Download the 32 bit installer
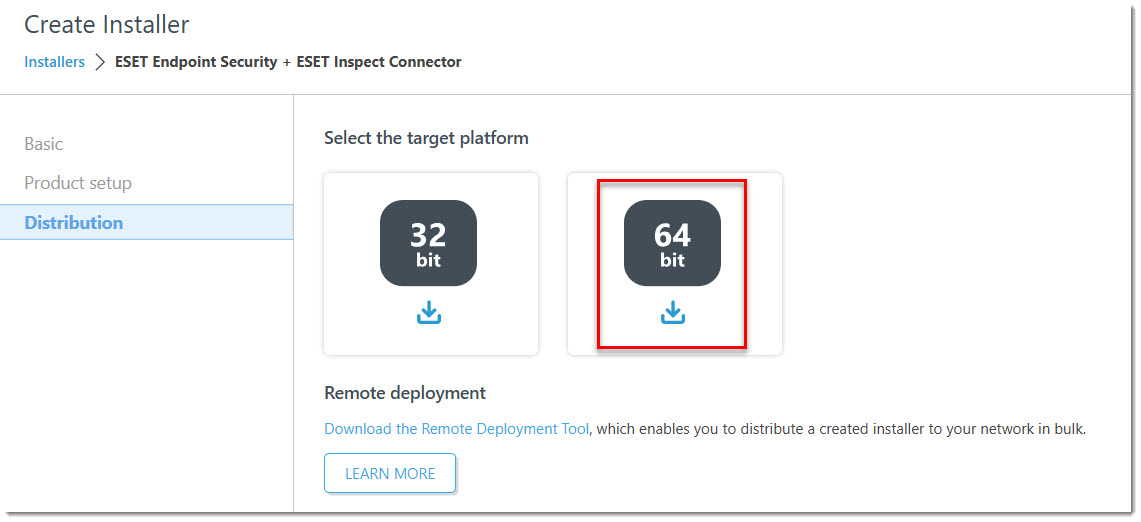Screen dimensions: 1141x522 point(429,312)
